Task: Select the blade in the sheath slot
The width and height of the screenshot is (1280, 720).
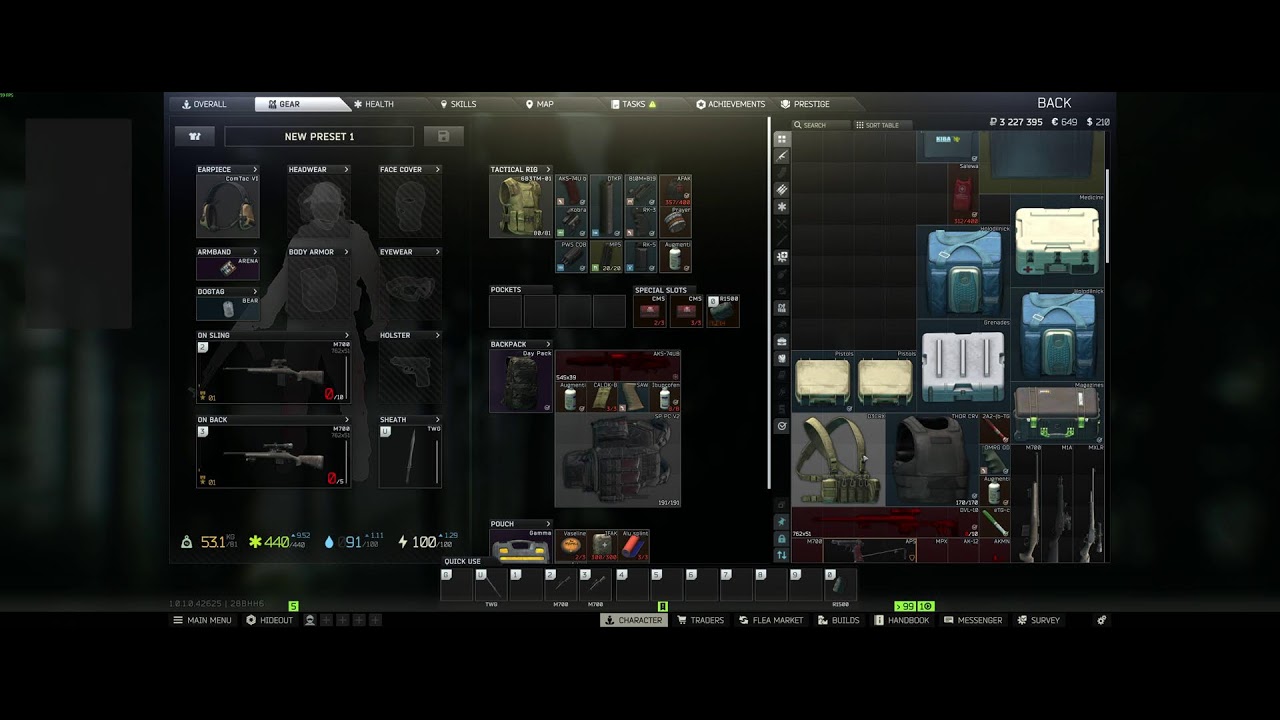Action: pyautogui.click(x=410, y=456)
